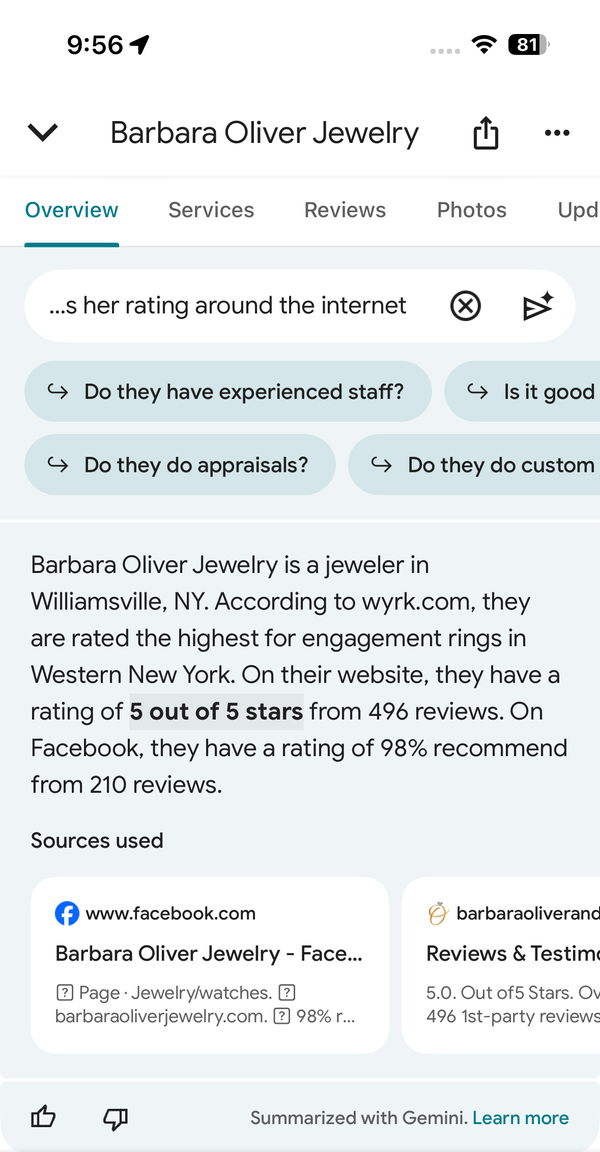Screen dimensions: 600x1152
Task: Ask "Do they do appraisals?"
Action: point(180,465)
